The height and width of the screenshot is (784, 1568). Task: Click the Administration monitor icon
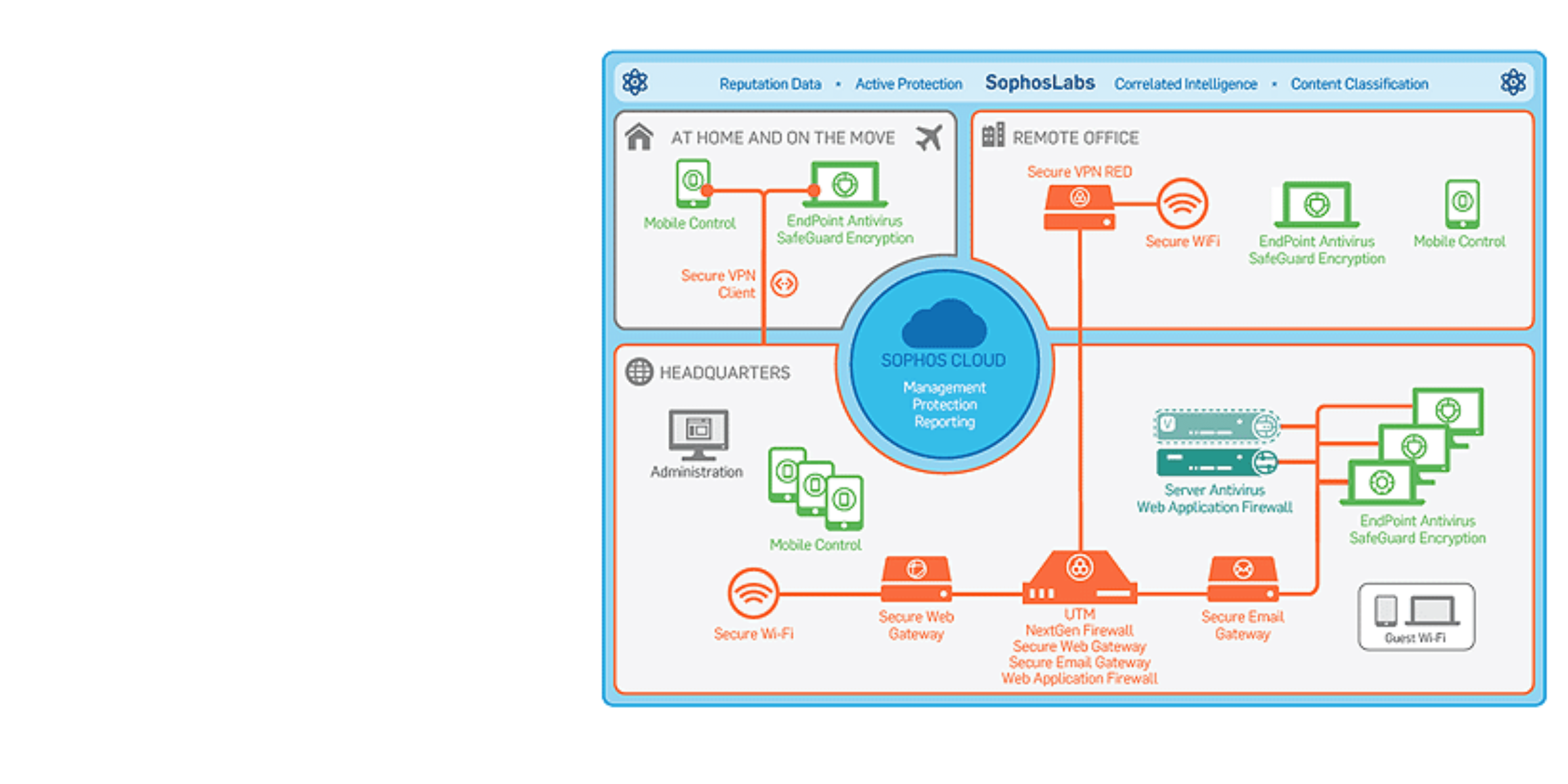[x=698, y=435]
